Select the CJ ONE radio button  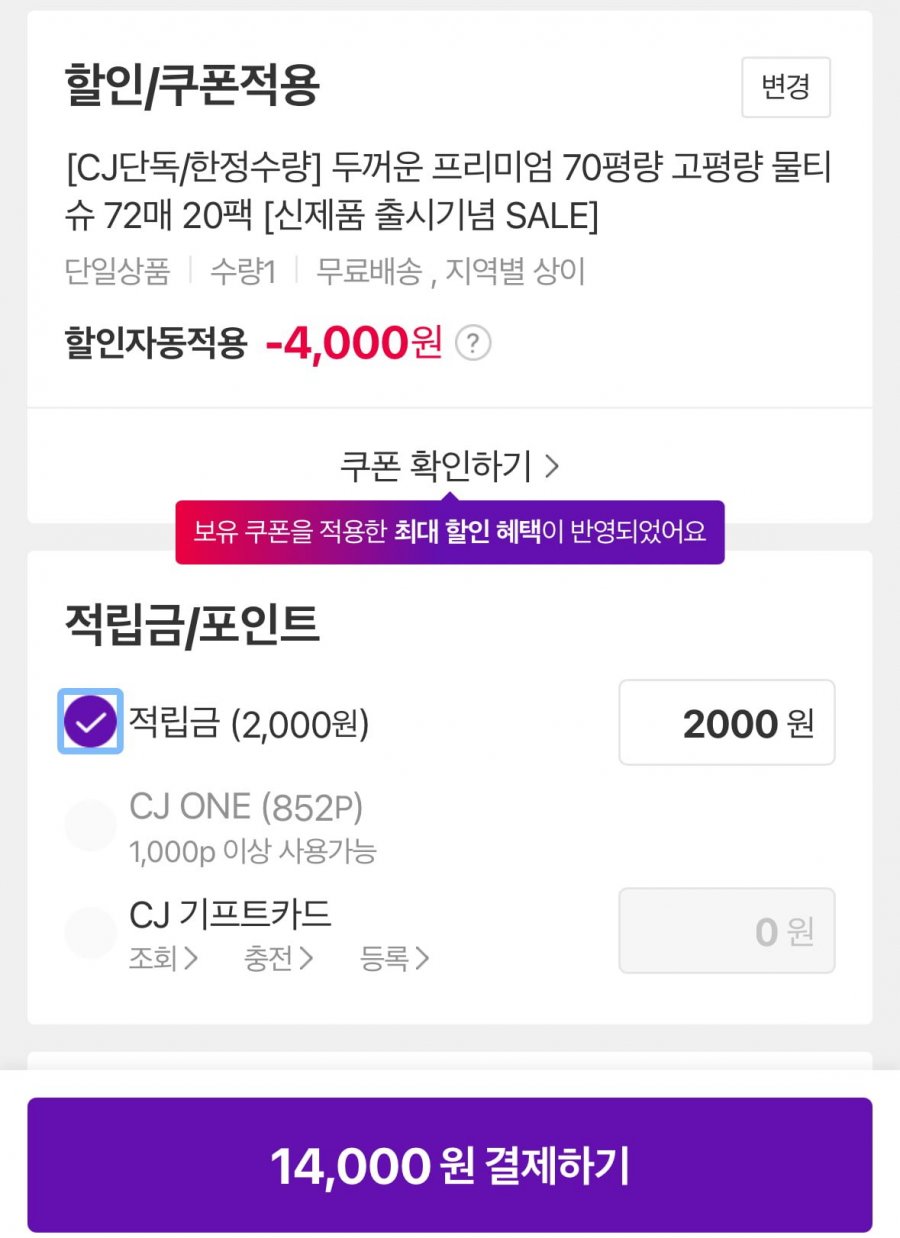click(x=90, y=825)
